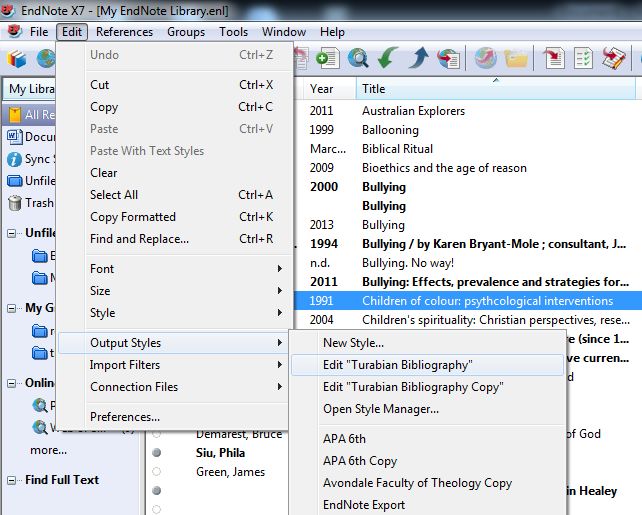This screenshot has height=515, width=642.
Task: Choose New Style from Output Styles
Action: 428,343
